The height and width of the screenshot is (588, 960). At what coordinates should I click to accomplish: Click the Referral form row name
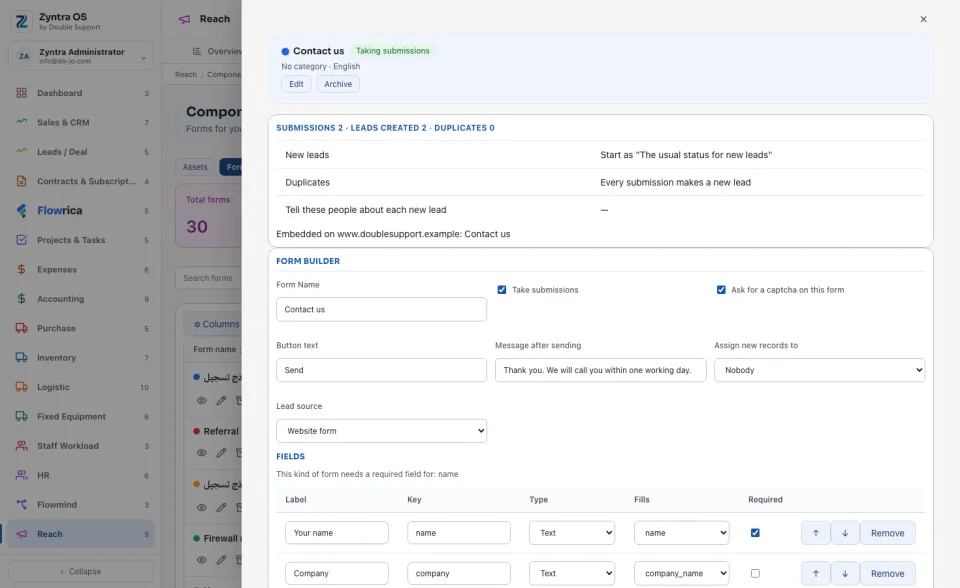point(221,431)
